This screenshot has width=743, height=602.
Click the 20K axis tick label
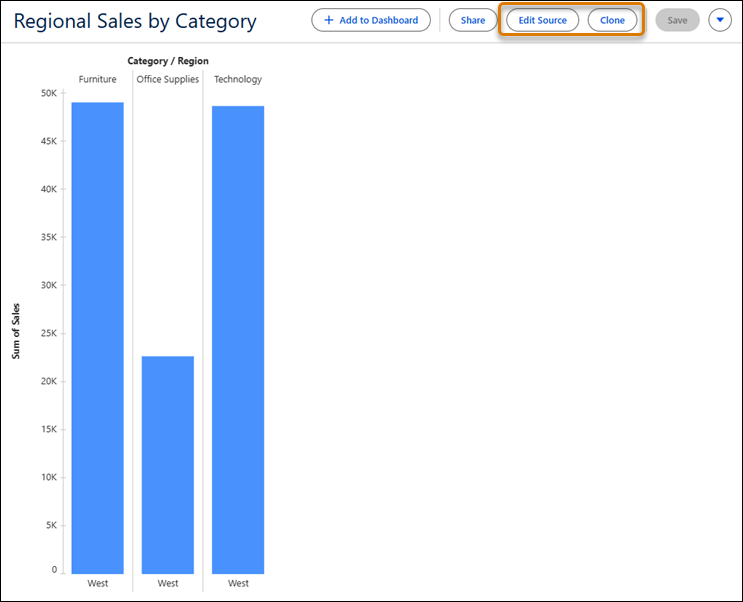pos(49,381)
